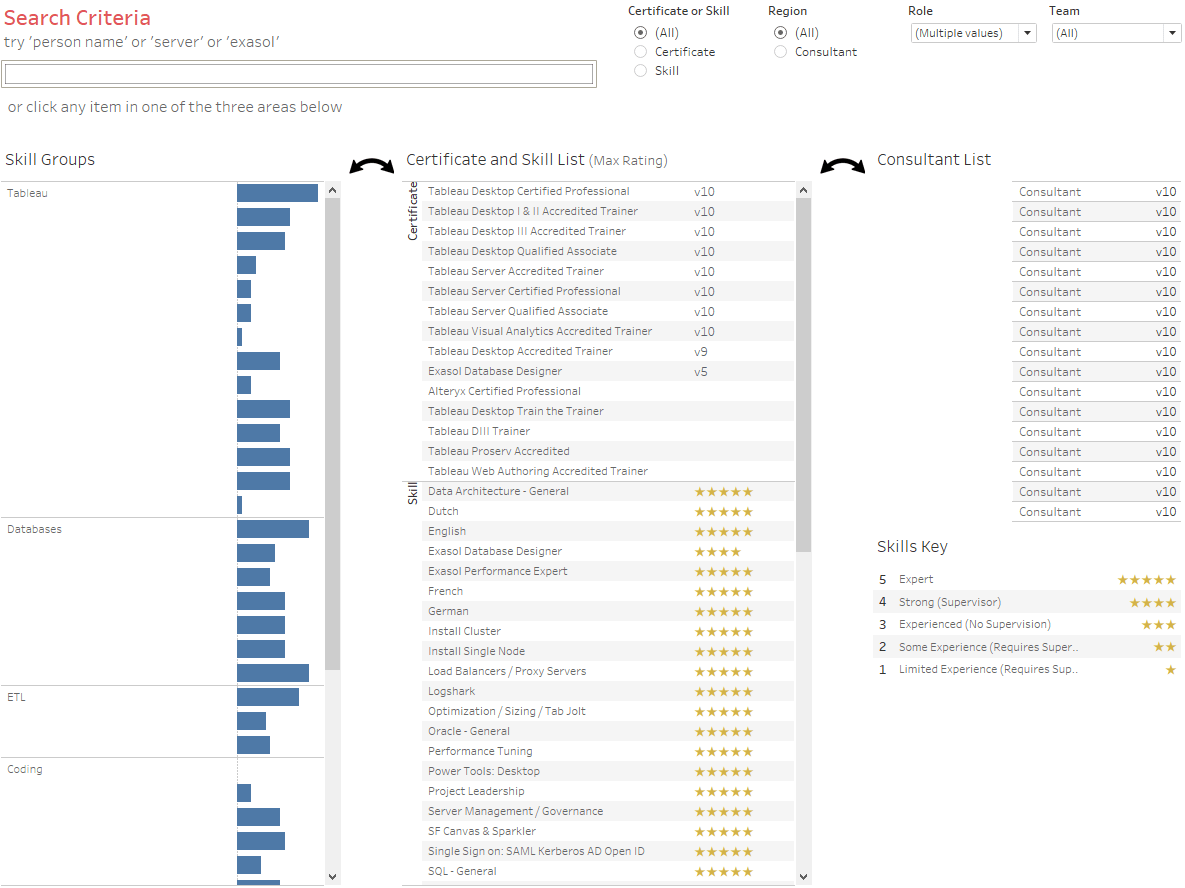The height and width of the screenshot is (888, 1185).
Task: Choose Consultant under the Region filter
Action: click(x=780, y=51)
